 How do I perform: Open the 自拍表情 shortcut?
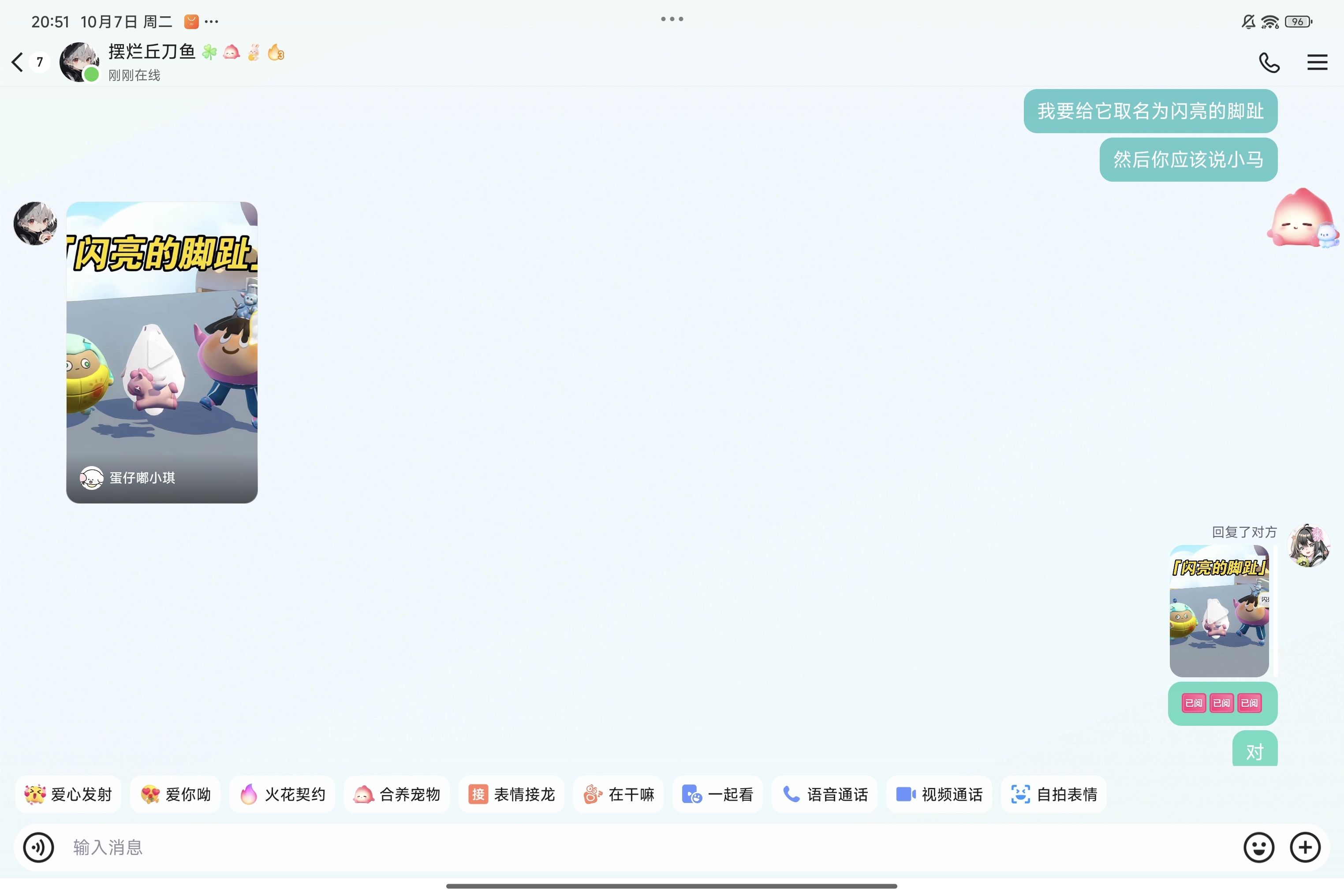[x=1054, y=794]
